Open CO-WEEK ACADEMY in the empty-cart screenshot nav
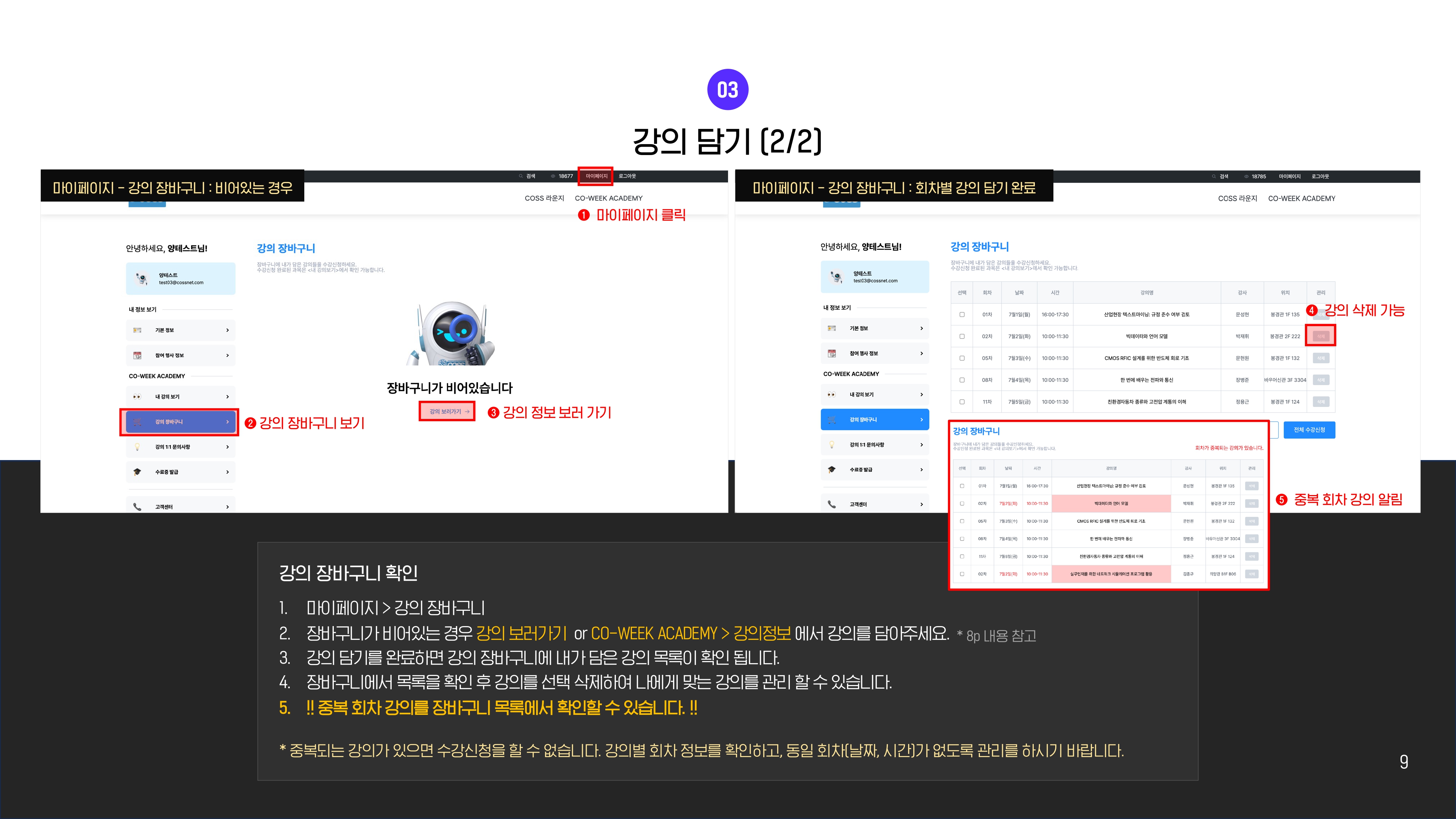1456x819 pixels. 608,198
